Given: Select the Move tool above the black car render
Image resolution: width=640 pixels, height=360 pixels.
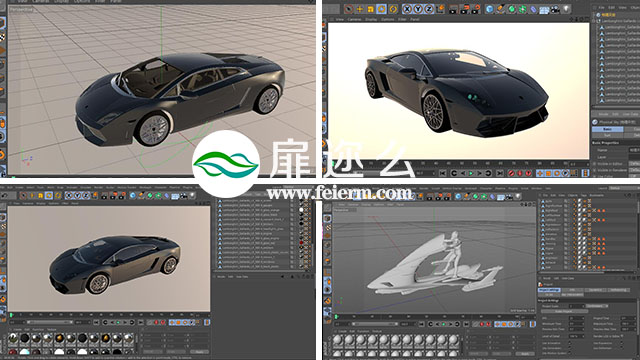Looking at the screenshot, I should [x=360, y=9].
